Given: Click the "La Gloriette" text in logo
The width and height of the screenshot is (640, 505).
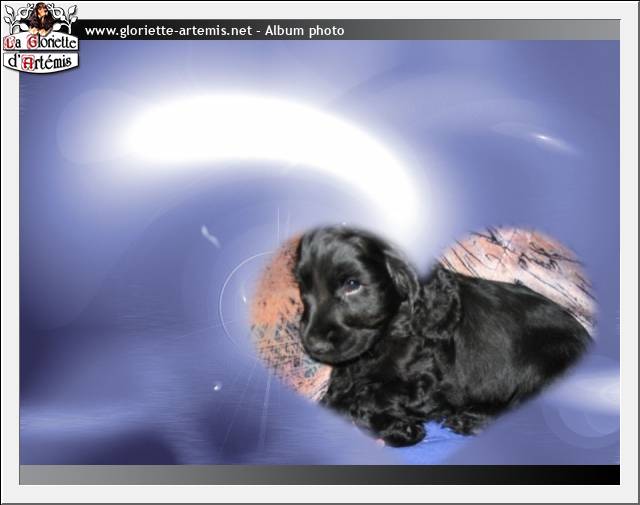Looking at the screenshot, I should 40,43.
